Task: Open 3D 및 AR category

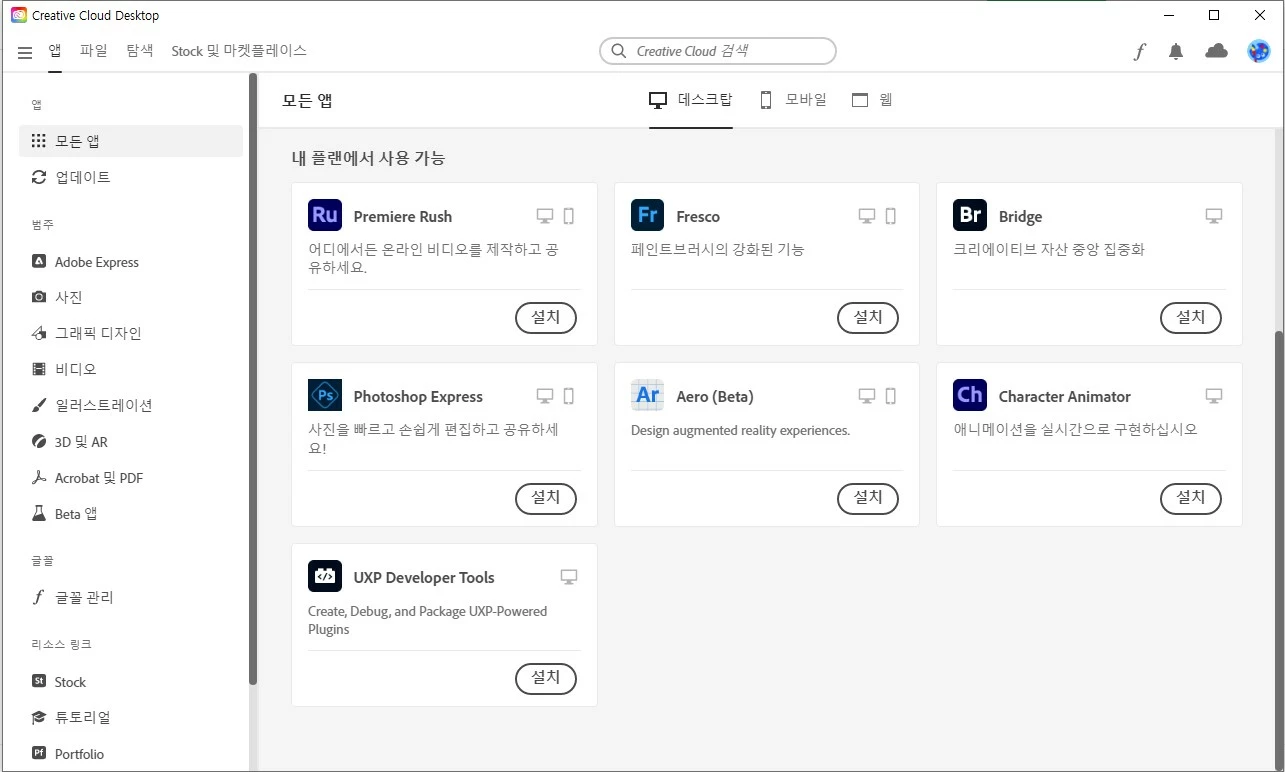Action: tap(131, 441)
